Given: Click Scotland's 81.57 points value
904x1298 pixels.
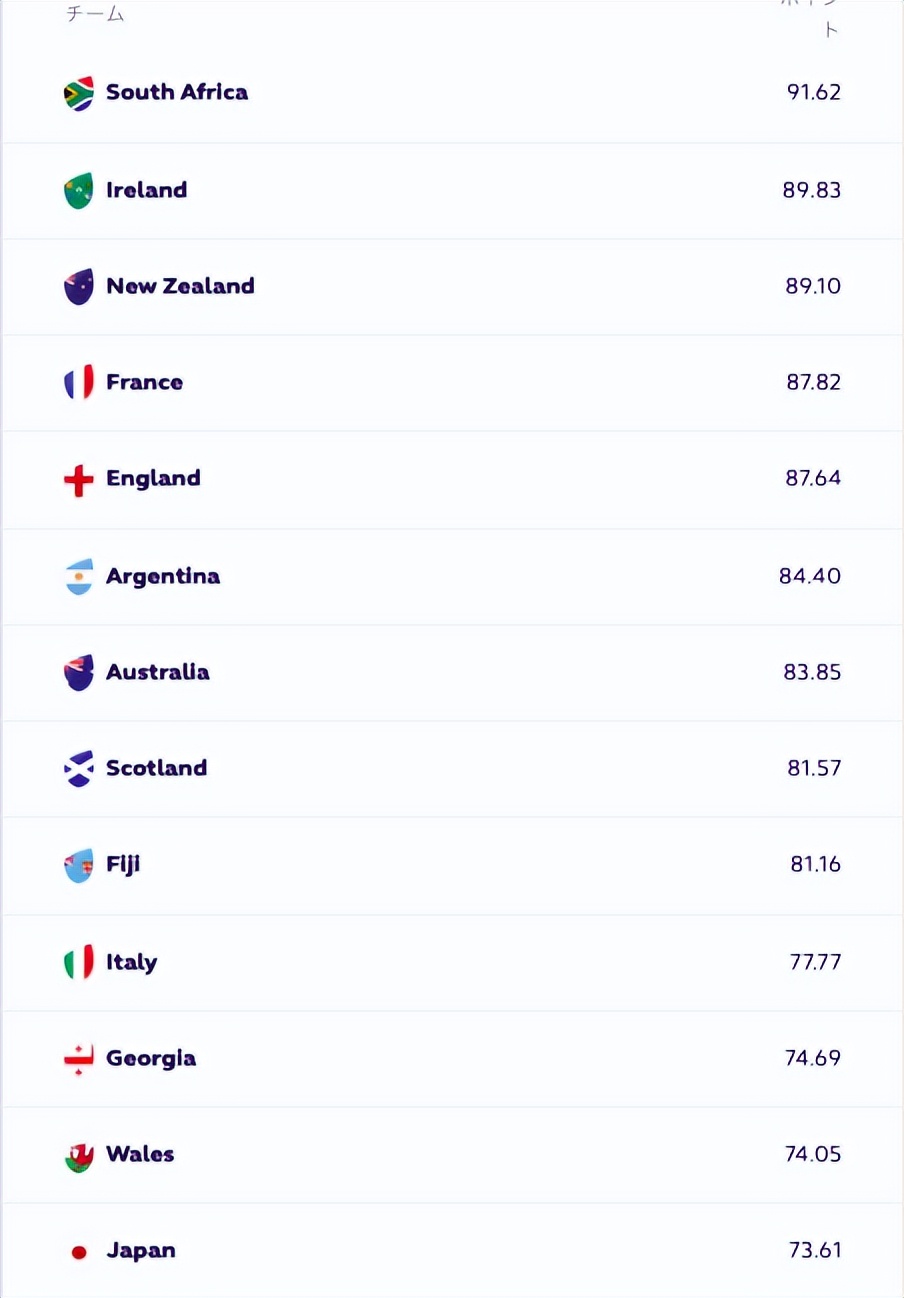Looking at the screenshot, I should tap(814, 768).
